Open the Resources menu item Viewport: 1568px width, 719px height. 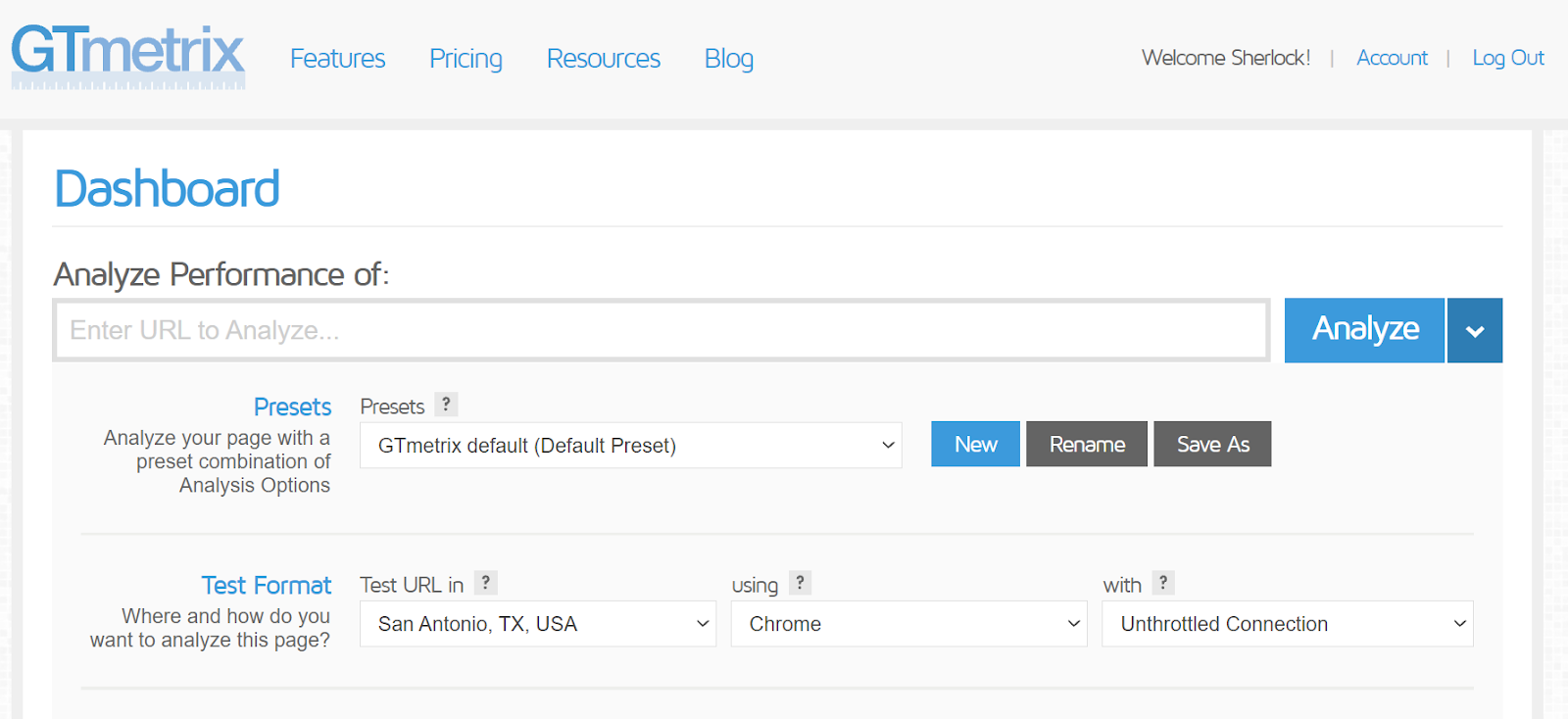tap(604, 59)
